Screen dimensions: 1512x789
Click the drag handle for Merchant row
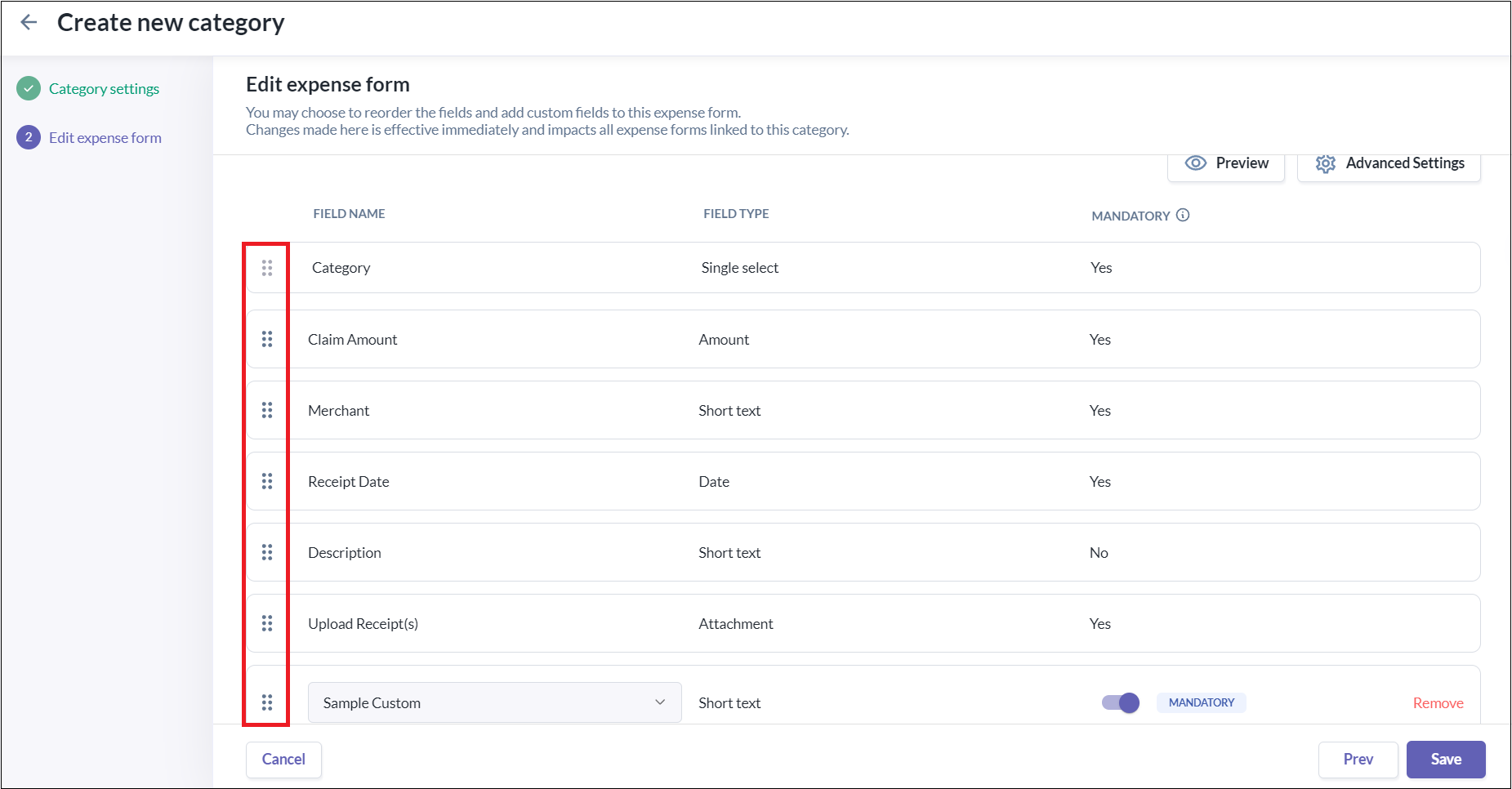tap(267, 410)
